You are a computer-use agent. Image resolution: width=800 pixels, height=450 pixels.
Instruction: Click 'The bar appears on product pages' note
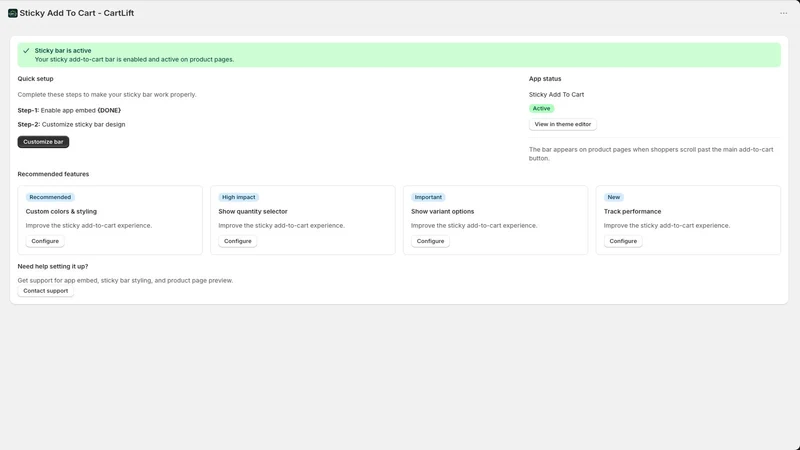tap(651, 154)
